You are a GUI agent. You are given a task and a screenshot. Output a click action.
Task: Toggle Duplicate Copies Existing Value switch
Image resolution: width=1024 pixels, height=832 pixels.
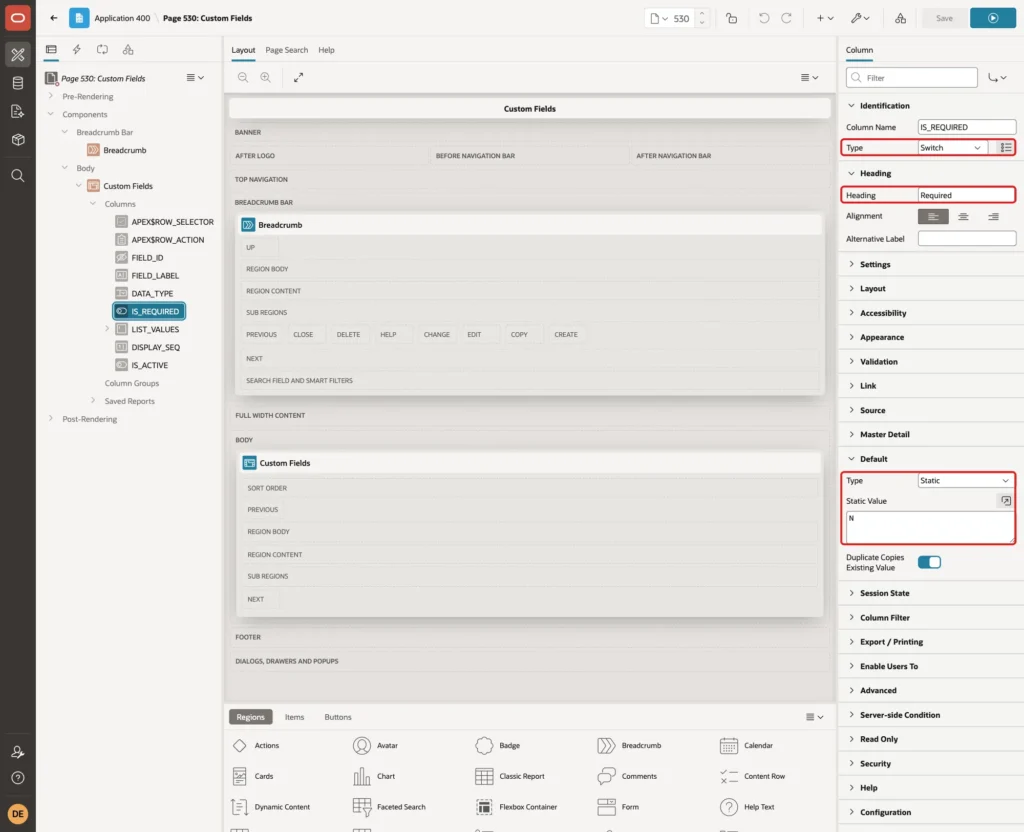tap(929, 562)
